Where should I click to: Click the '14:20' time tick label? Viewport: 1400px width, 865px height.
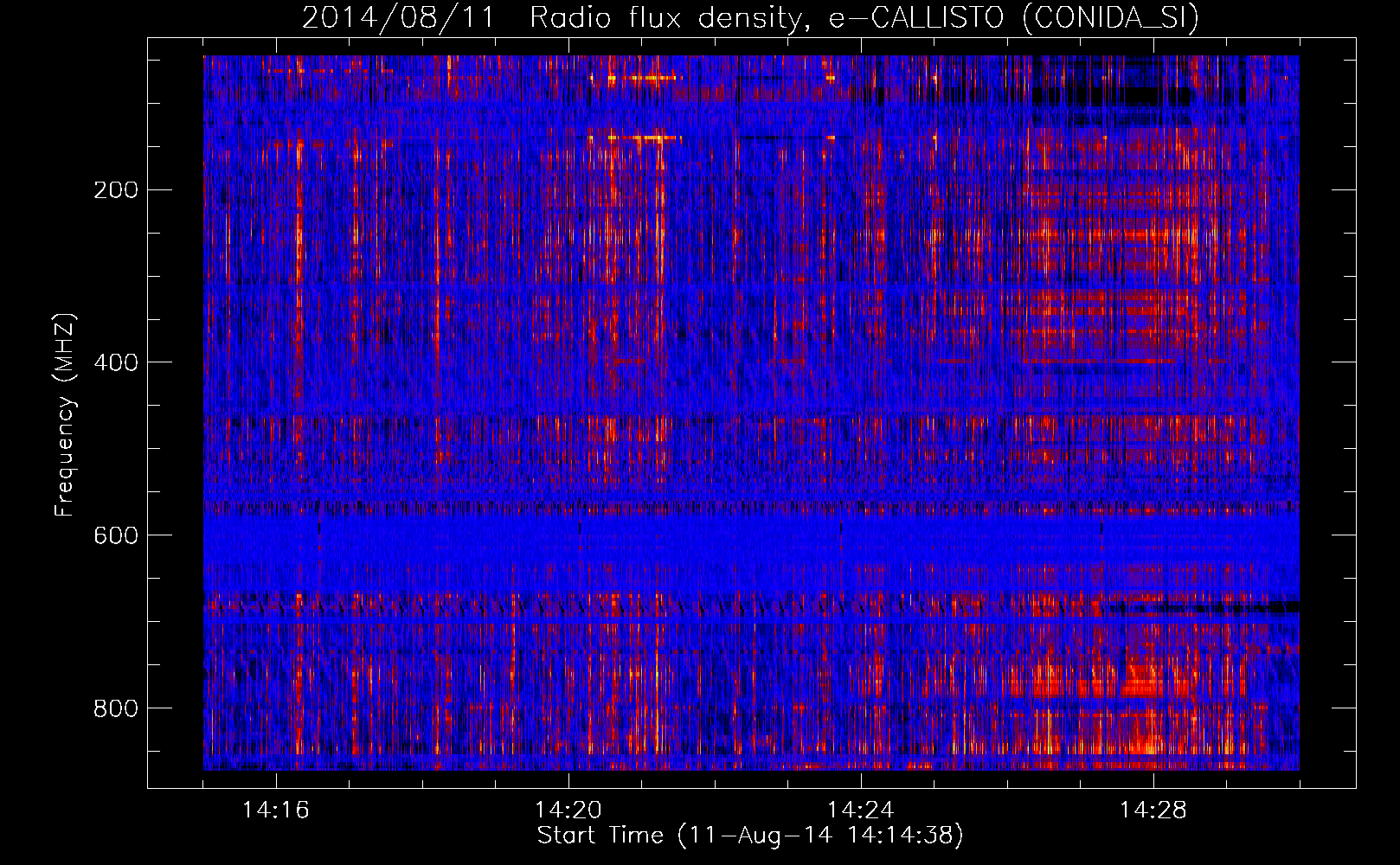click(x=568, y=811)
